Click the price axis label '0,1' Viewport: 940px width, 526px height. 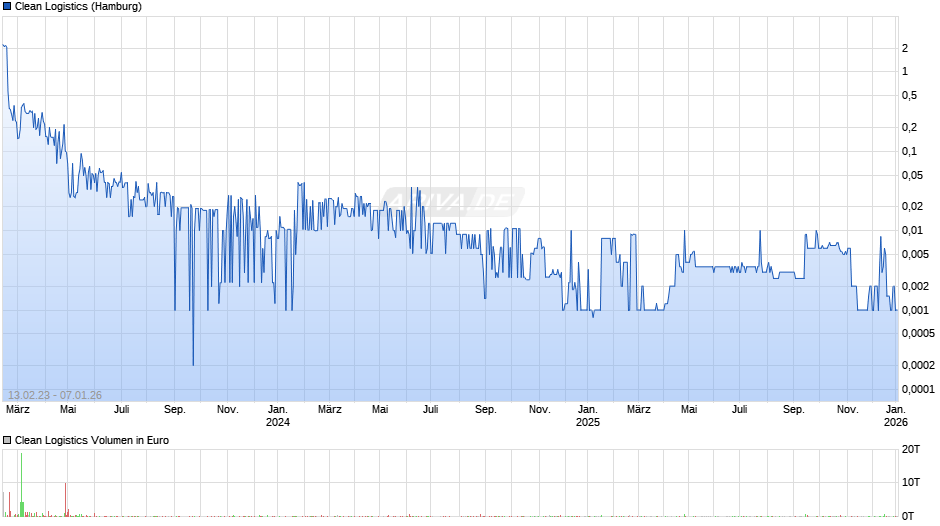[x=909, y=151]
